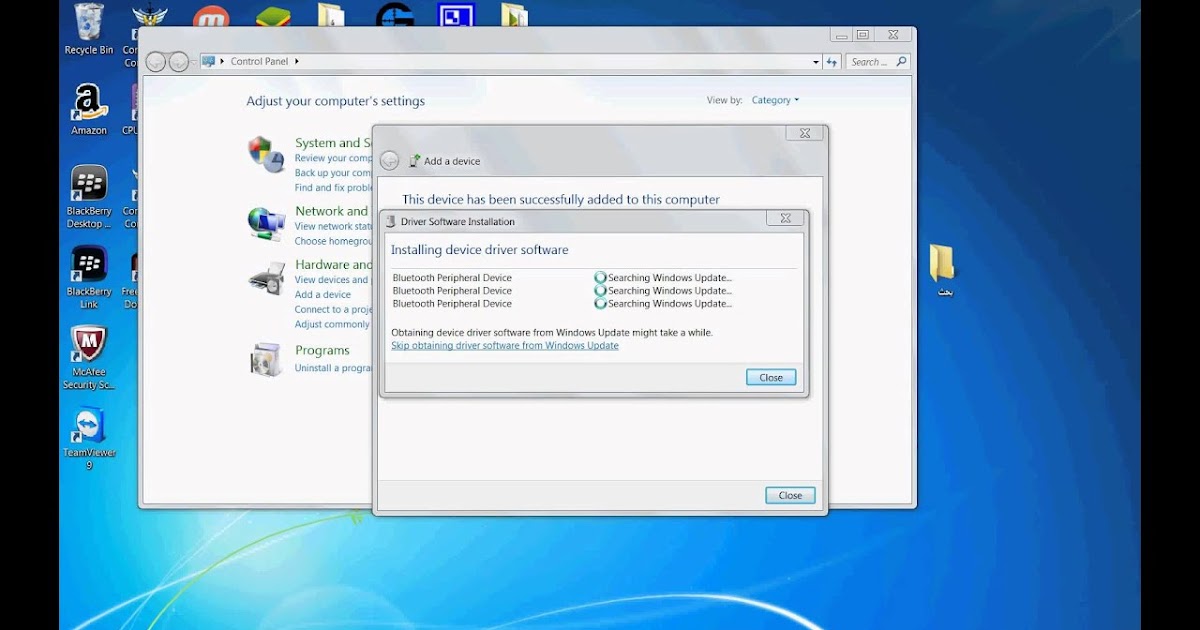Select the first Bluetooth Peripheral Device row
This screenshot has width=1200, height=630.
coord(563,278)
